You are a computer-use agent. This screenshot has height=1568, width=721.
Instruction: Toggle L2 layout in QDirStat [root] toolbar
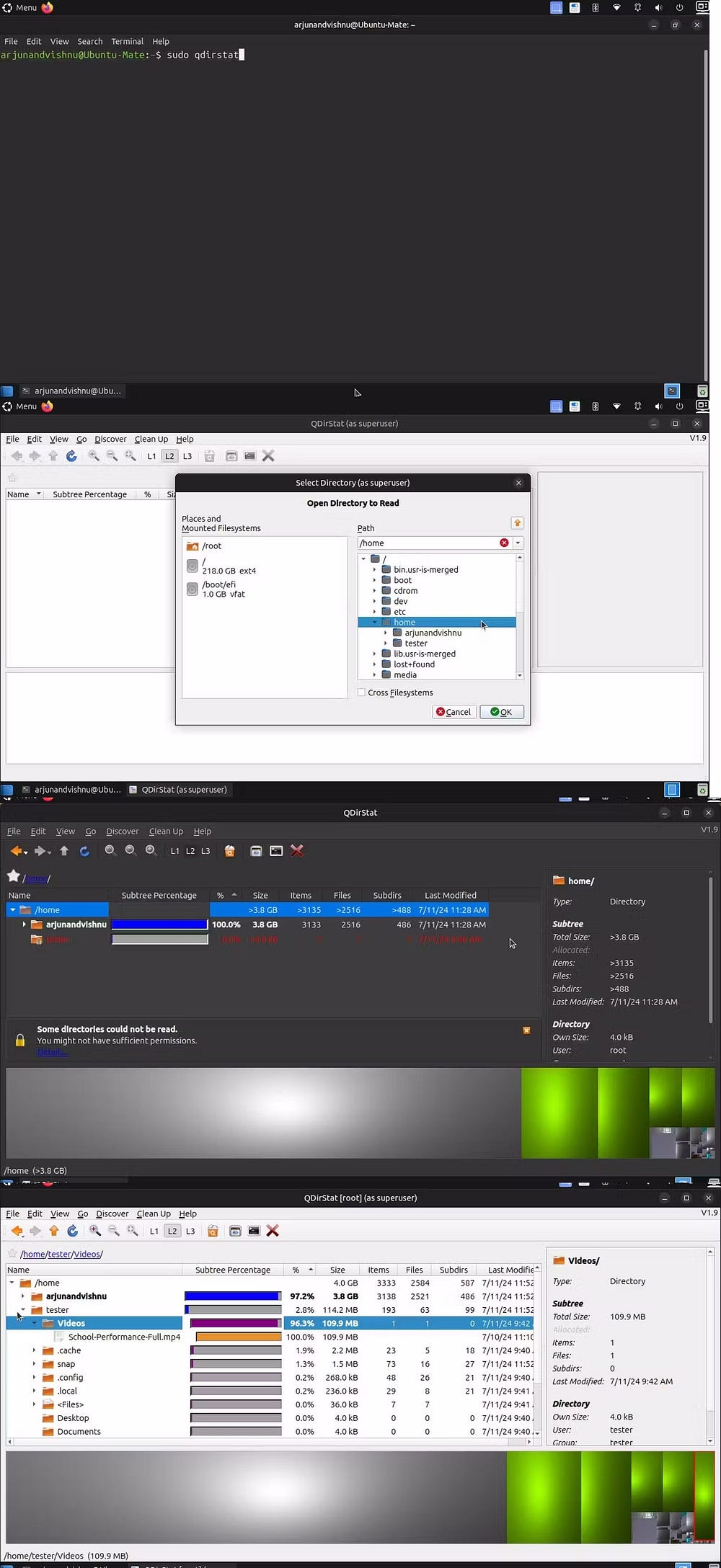[172, 1231]
